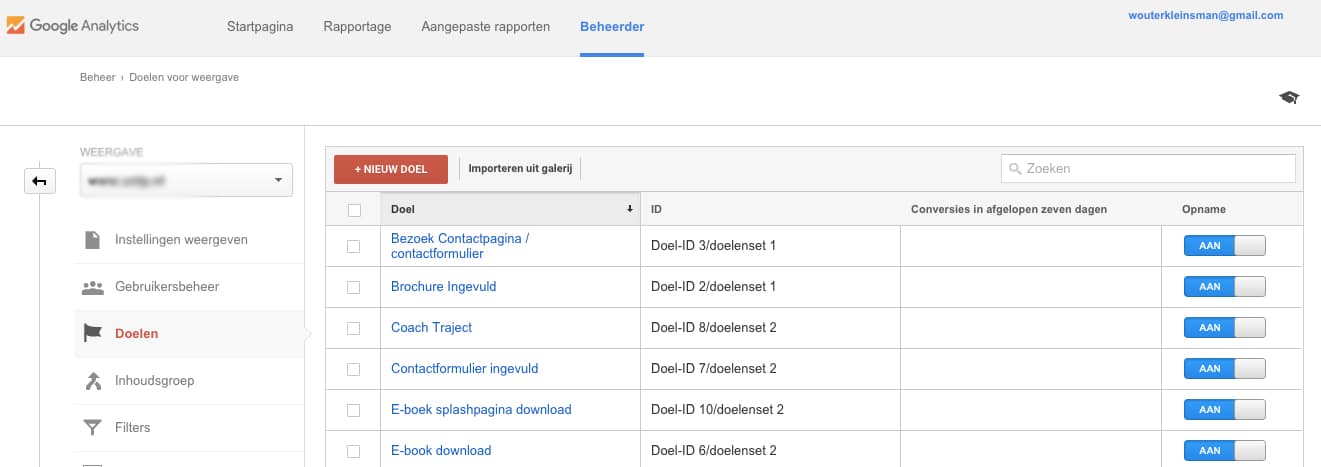Click the Beheer breadcrumb link
Screen dimensions: 1321x467
click(98, 77)
